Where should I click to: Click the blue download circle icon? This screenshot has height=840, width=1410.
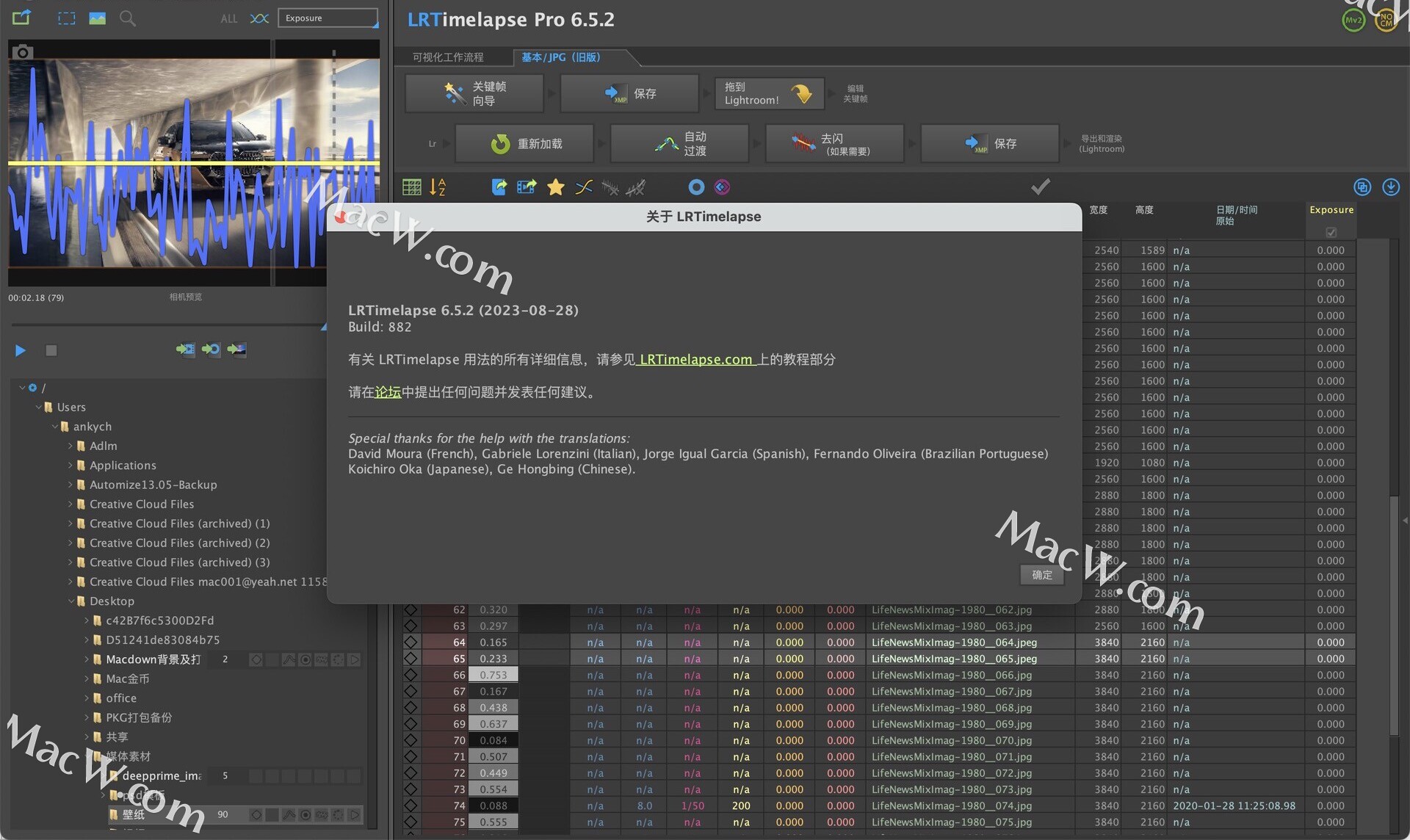click(x=1391, y=187)
